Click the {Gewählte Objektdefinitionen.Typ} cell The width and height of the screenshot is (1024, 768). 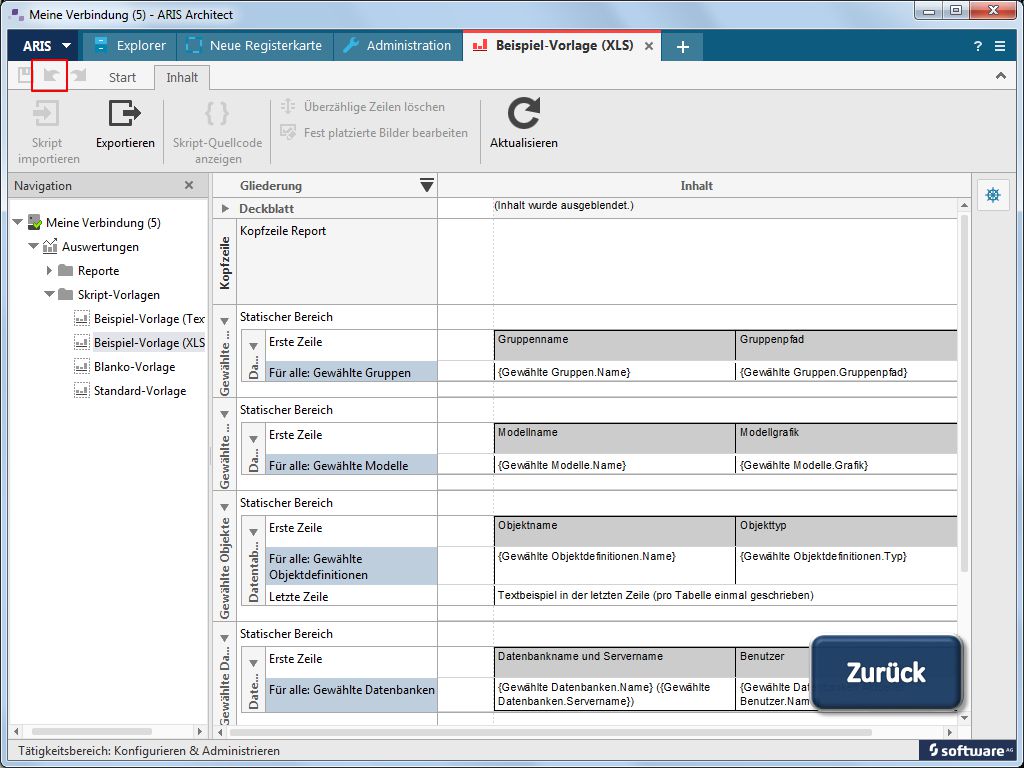(846, 566)
